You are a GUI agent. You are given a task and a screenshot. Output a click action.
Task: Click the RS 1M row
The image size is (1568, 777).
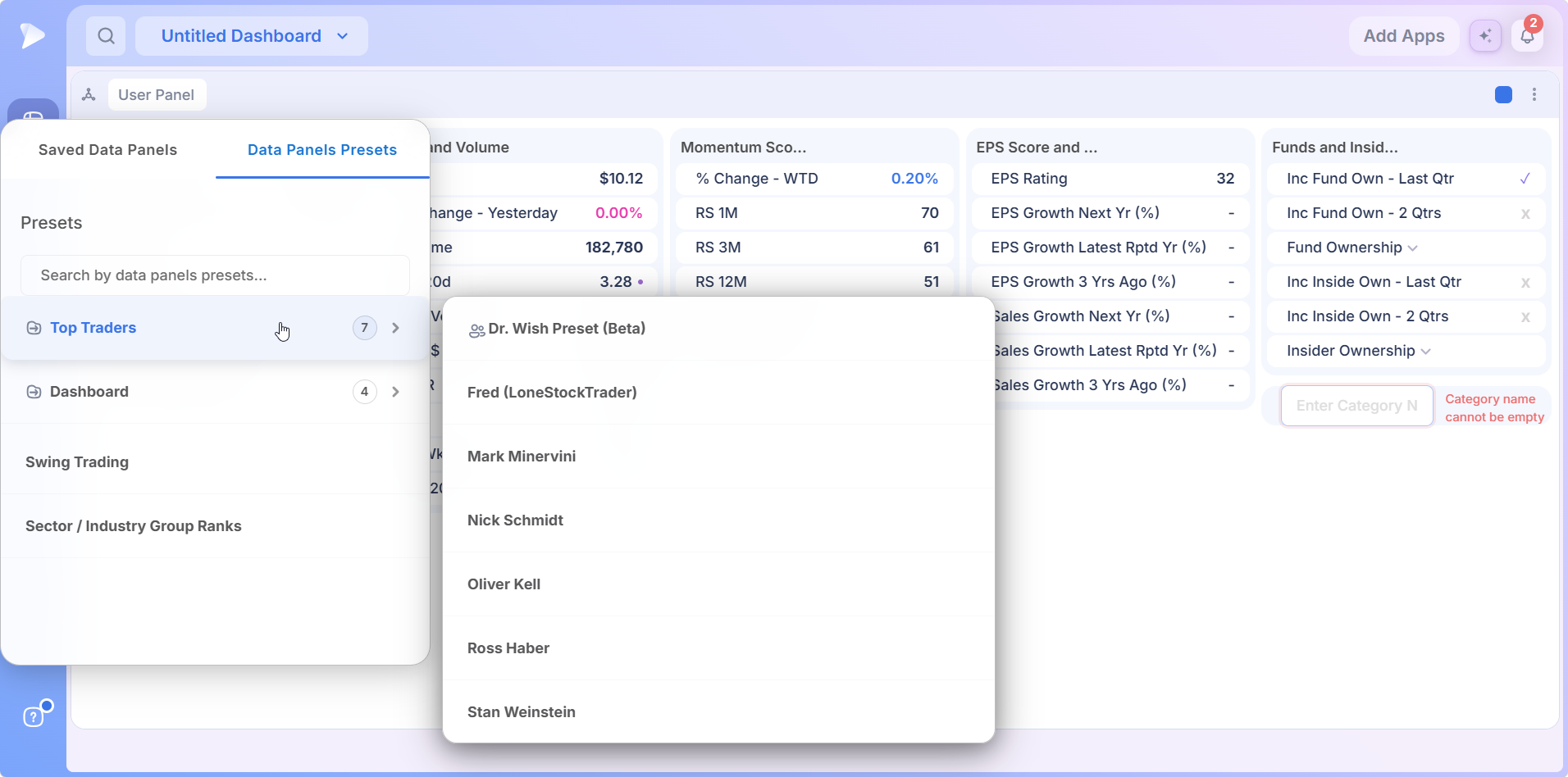click(x=815, y=213)
